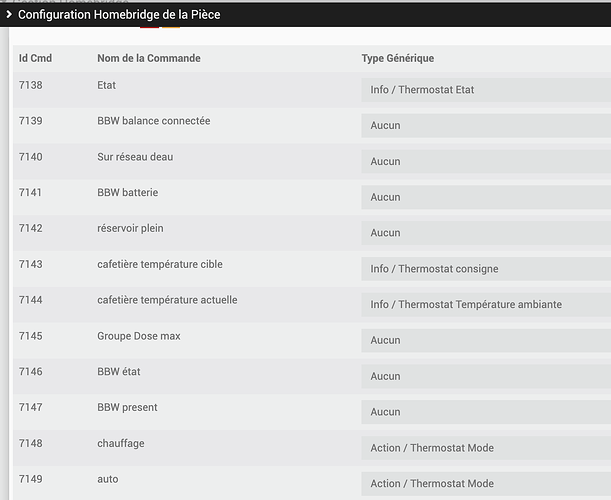Click the Nom de la Commande column header
Viewport: 611px width, 500px height.
[149, 58]
